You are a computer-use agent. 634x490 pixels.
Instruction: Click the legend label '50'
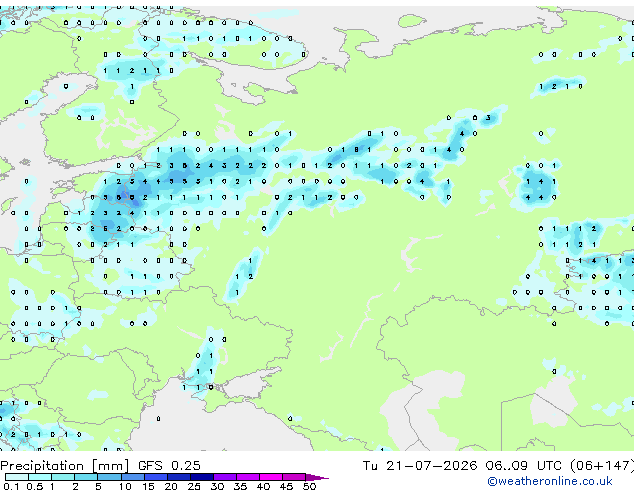(x=309, y=486)
